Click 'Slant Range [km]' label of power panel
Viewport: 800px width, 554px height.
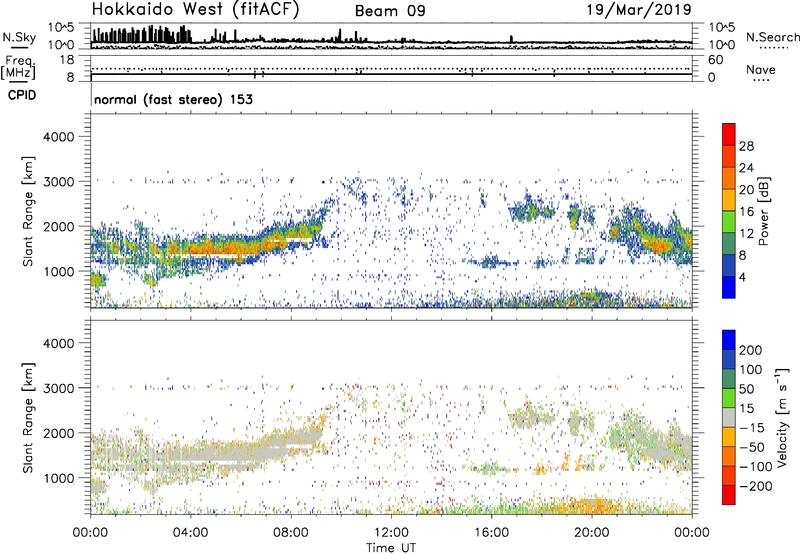tap(28, 211)
